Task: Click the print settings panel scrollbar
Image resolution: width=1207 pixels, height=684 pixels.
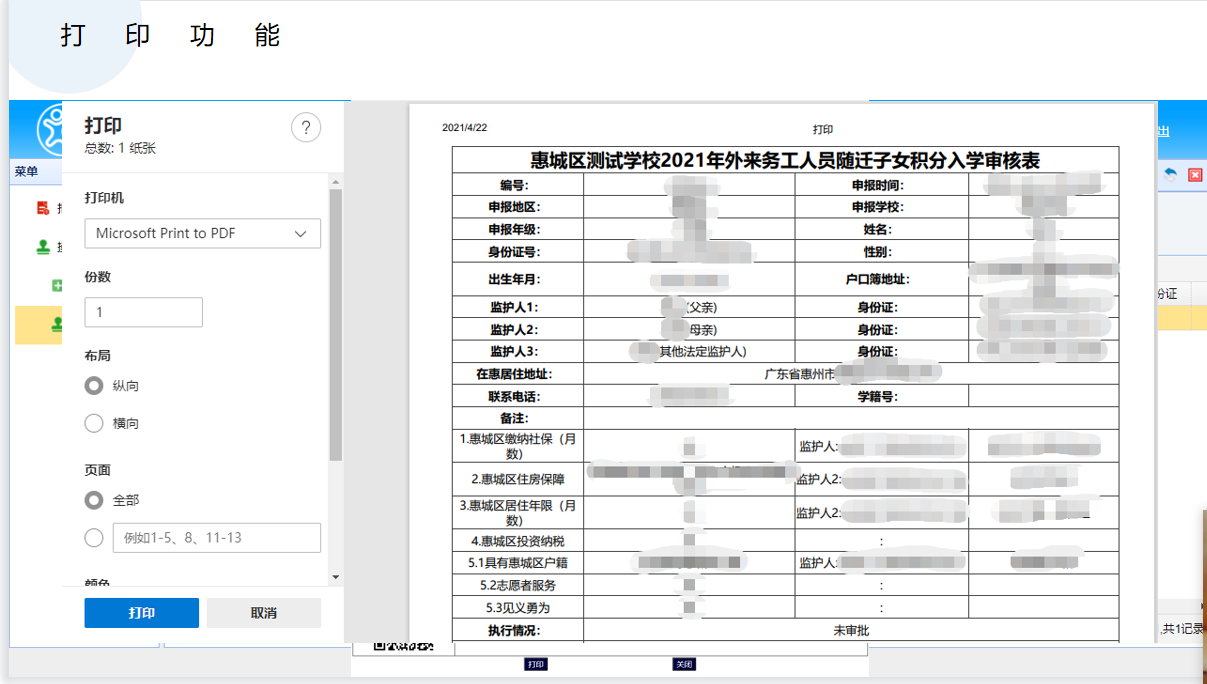Action: point(336,320)
